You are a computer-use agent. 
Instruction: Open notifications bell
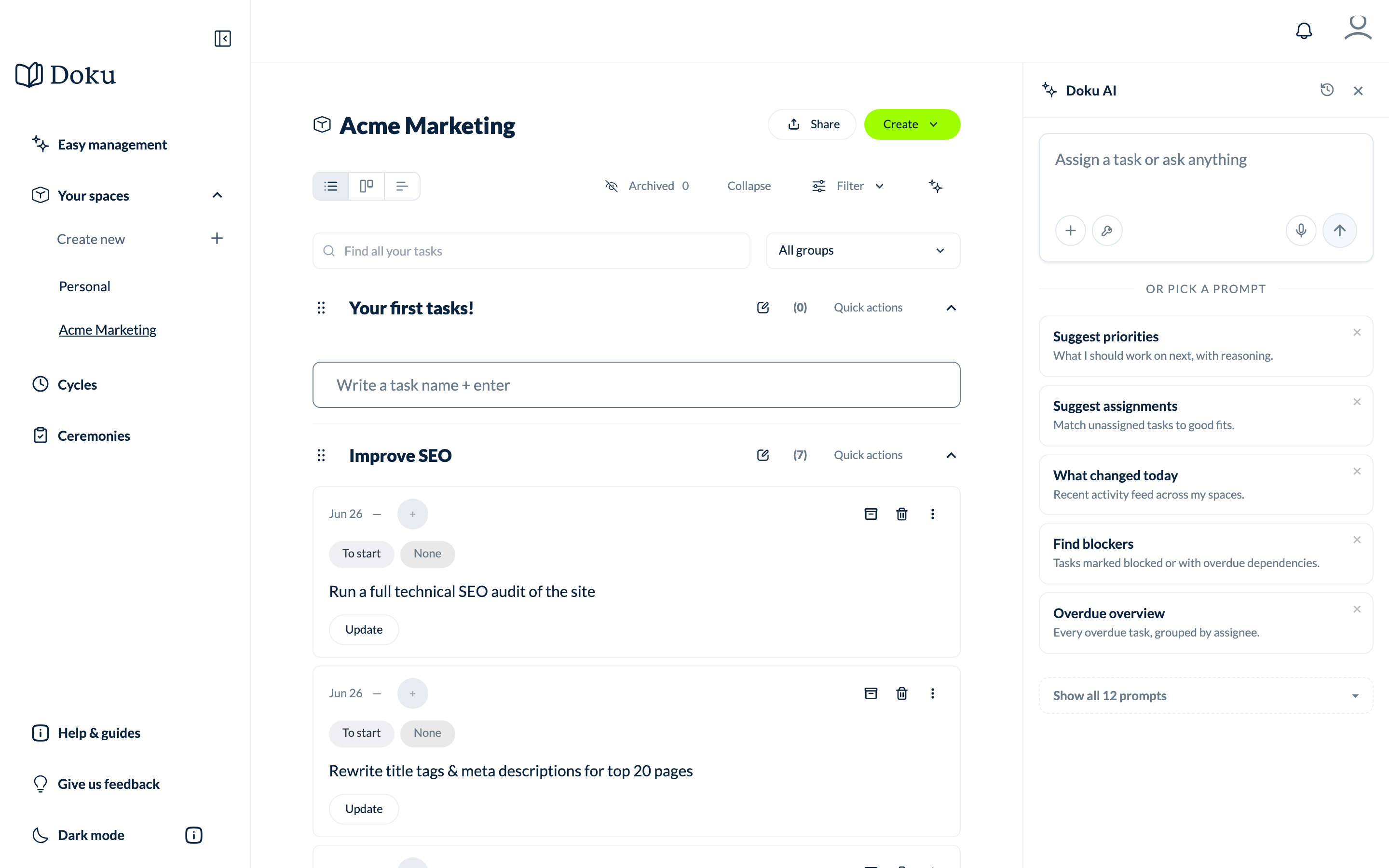[1304, 30]
